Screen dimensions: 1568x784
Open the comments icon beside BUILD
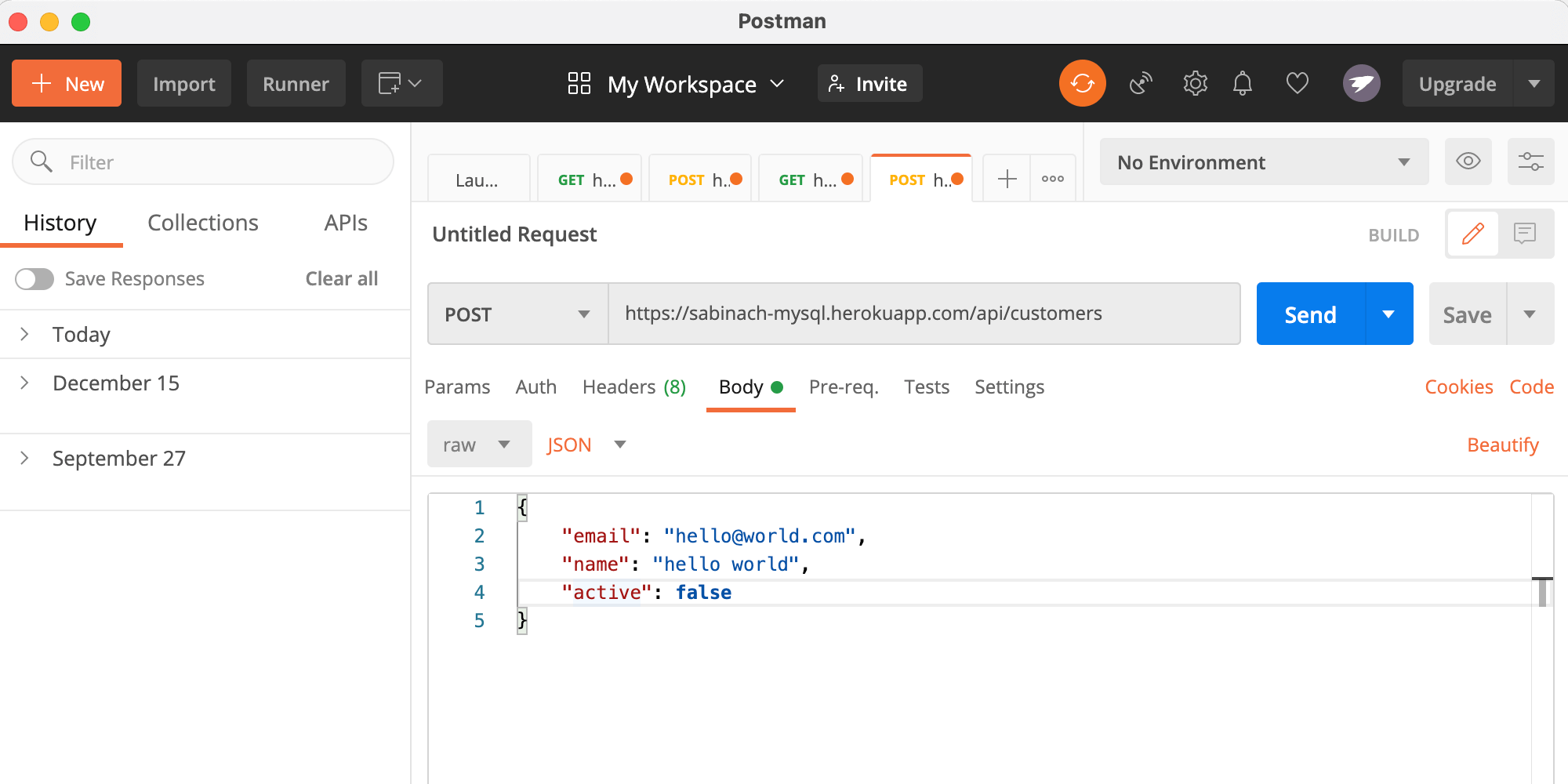pos(1524,234)
